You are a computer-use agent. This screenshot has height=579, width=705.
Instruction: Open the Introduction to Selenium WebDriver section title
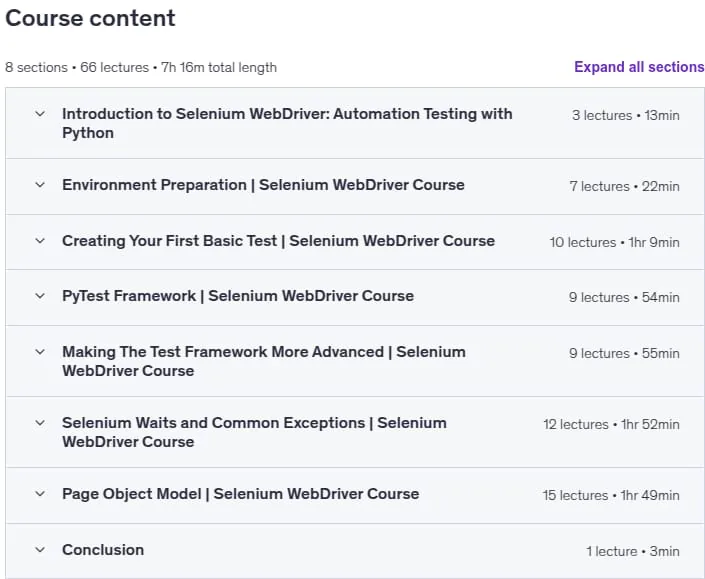pyautogui.click(x=287, y=123)
